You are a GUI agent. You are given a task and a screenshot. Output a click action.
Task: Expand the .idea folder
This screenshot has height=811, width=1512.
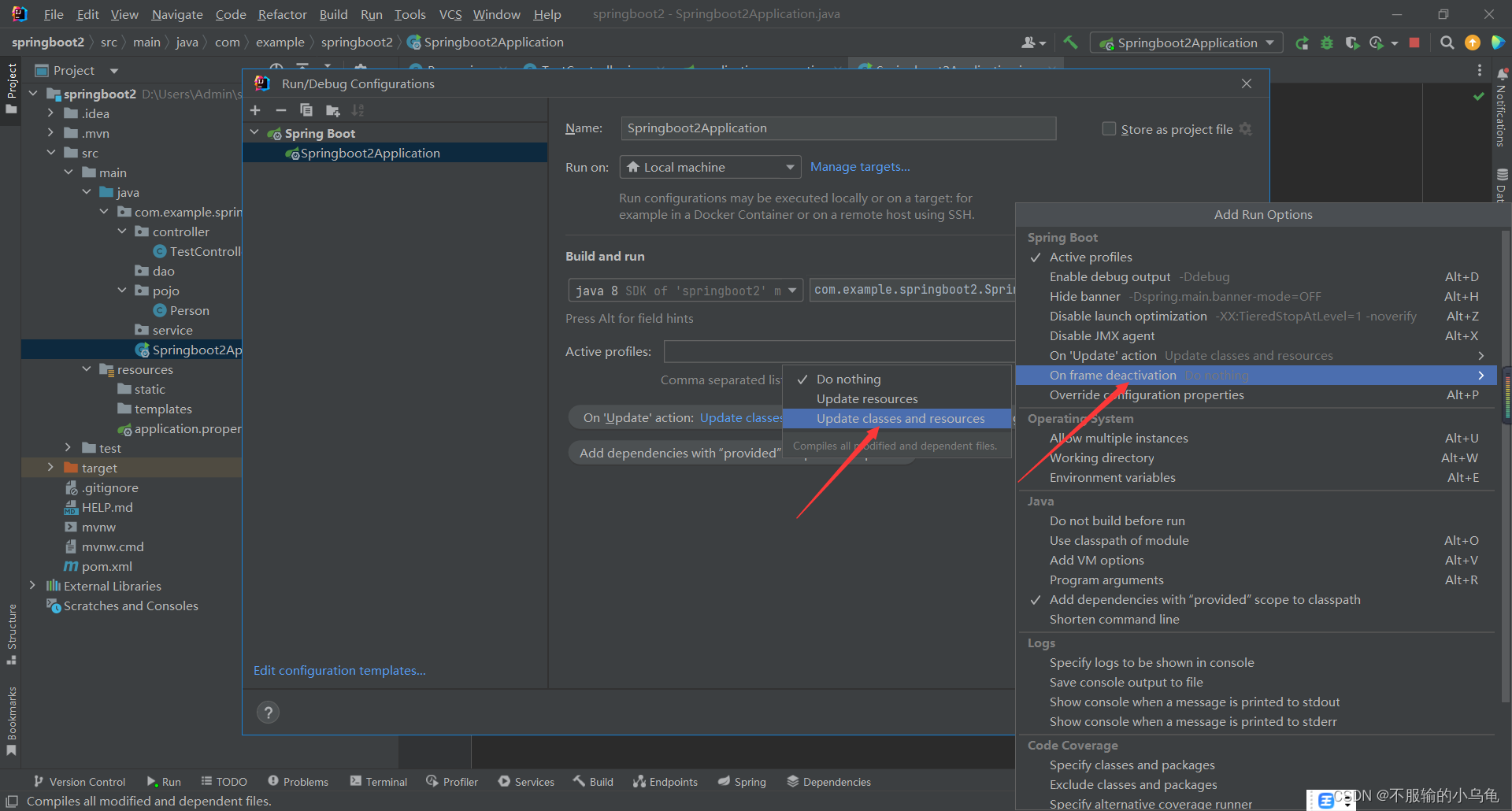(50, 113)
